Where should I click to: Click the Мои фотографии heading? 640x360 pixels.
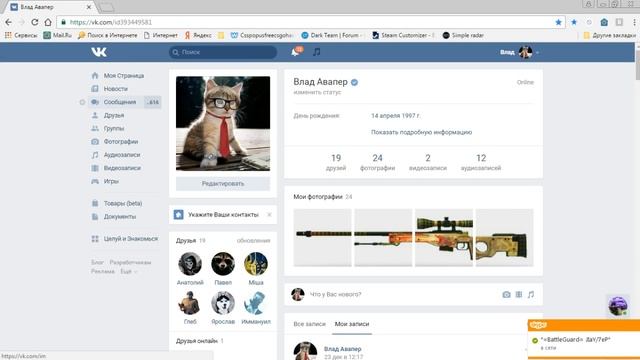coord(318,197)
